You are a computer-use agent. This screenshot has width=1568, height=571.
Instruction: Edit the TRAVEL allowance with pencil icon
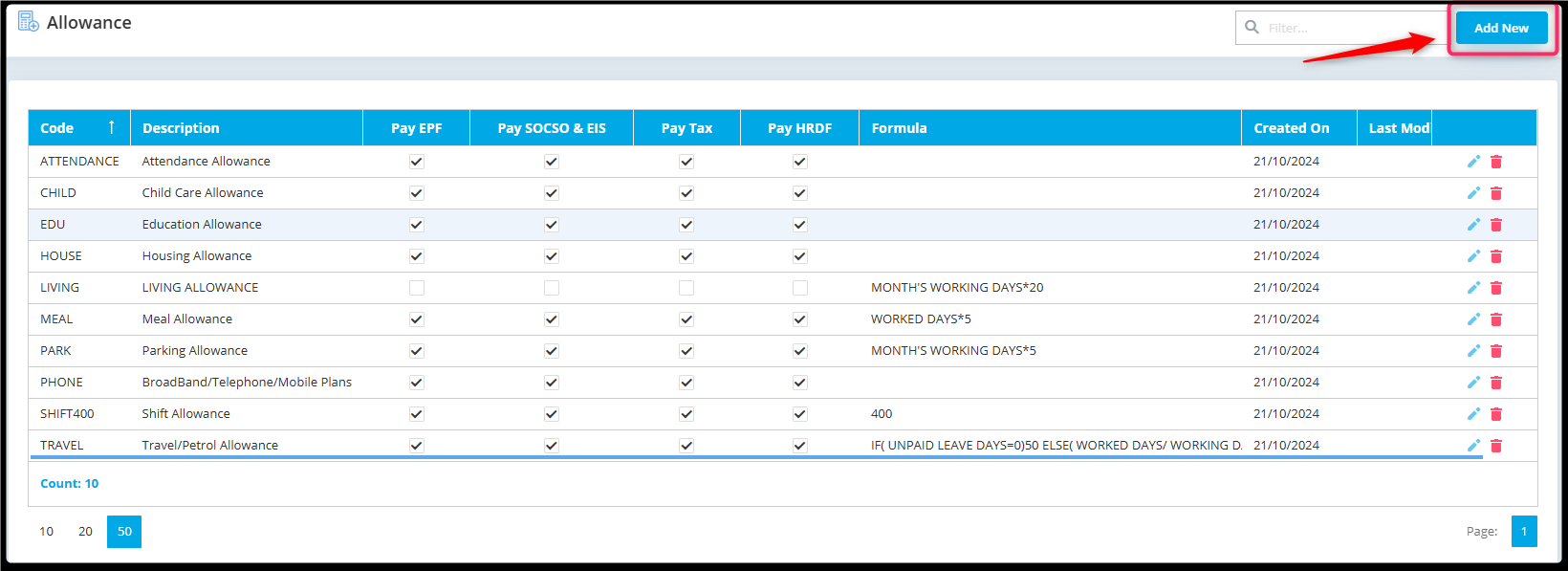tap(1473, 446)
